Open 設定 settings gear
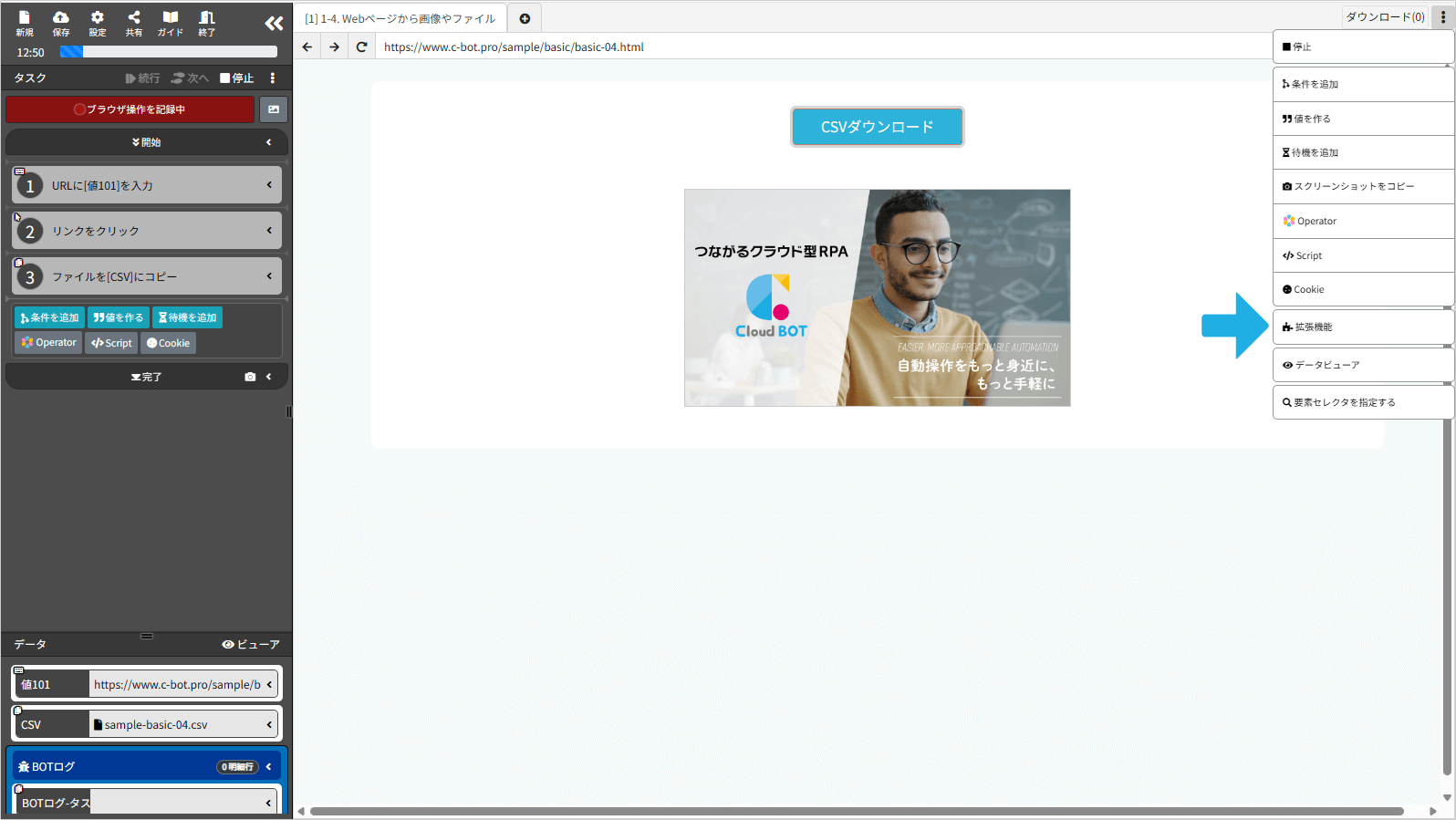1456x820 pixels. pyautogui.click(x=98, y=23)
